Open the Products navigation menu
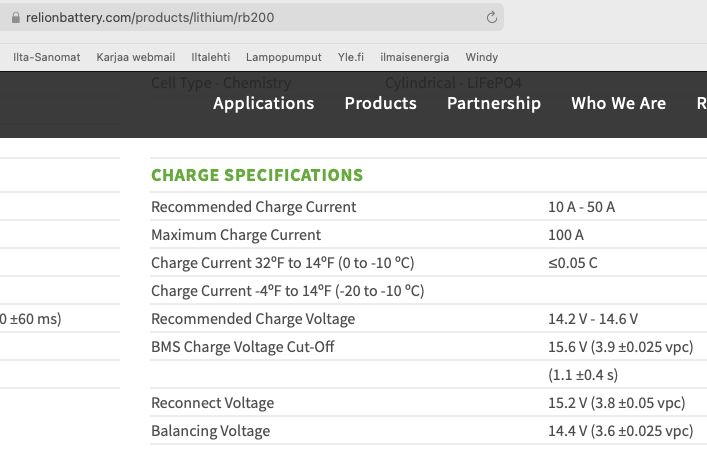707x450 pixels. coord(380,103)
